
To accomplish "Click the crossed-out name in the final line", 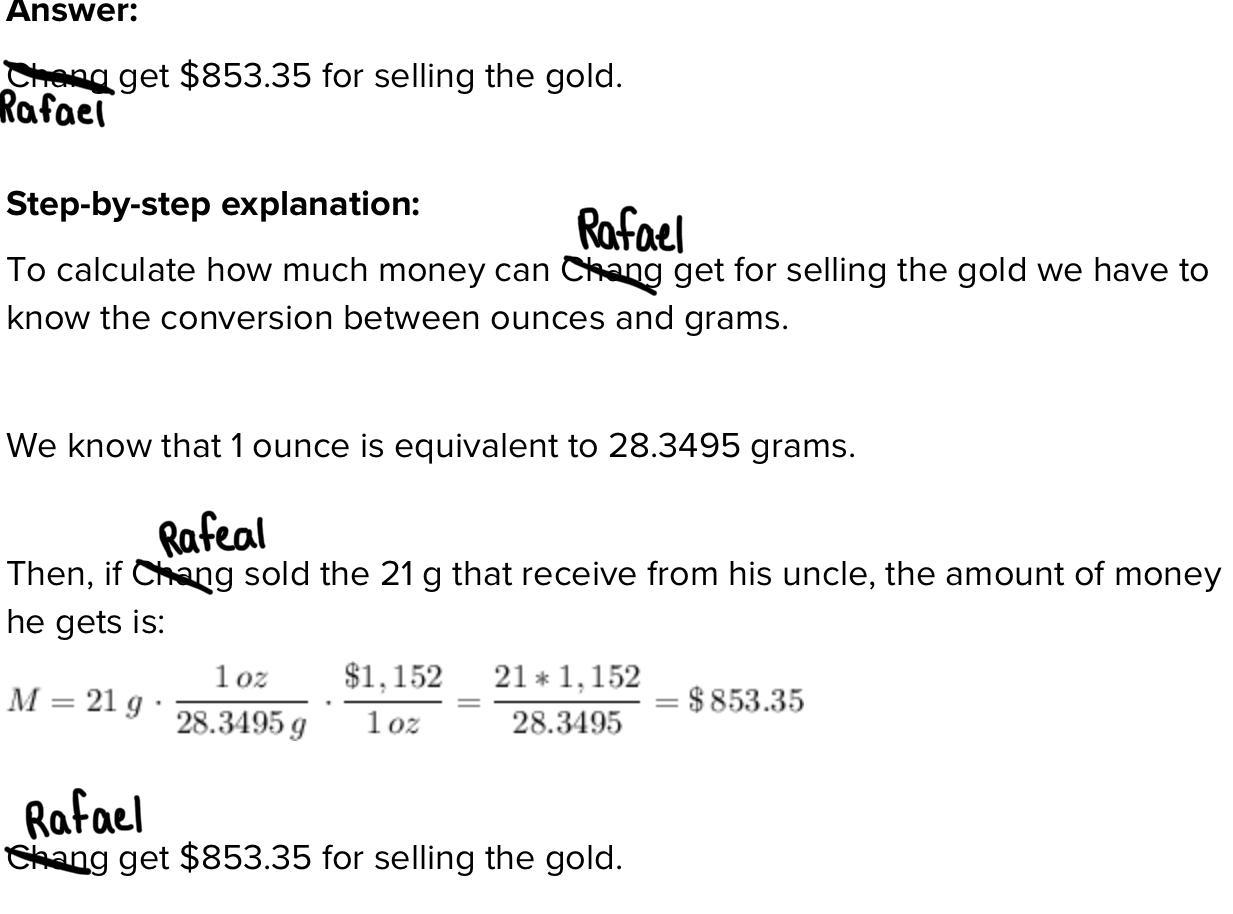I will [57, 858].
